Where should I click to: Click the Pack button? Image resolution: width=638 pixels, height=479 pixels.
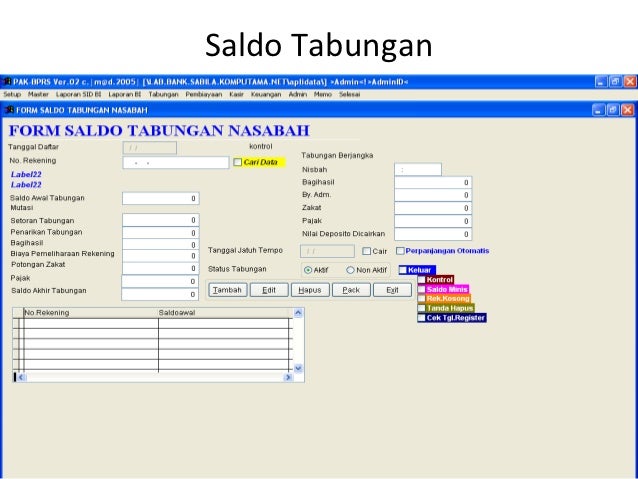coord(351,290)
